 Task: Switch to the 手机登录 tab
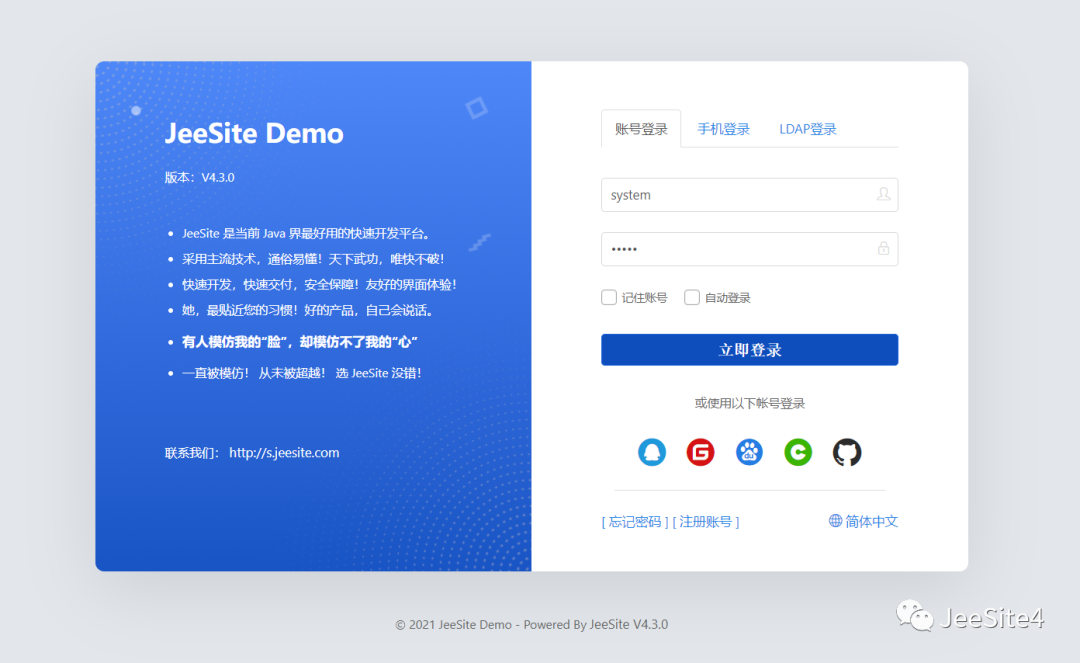coord(723,129)
